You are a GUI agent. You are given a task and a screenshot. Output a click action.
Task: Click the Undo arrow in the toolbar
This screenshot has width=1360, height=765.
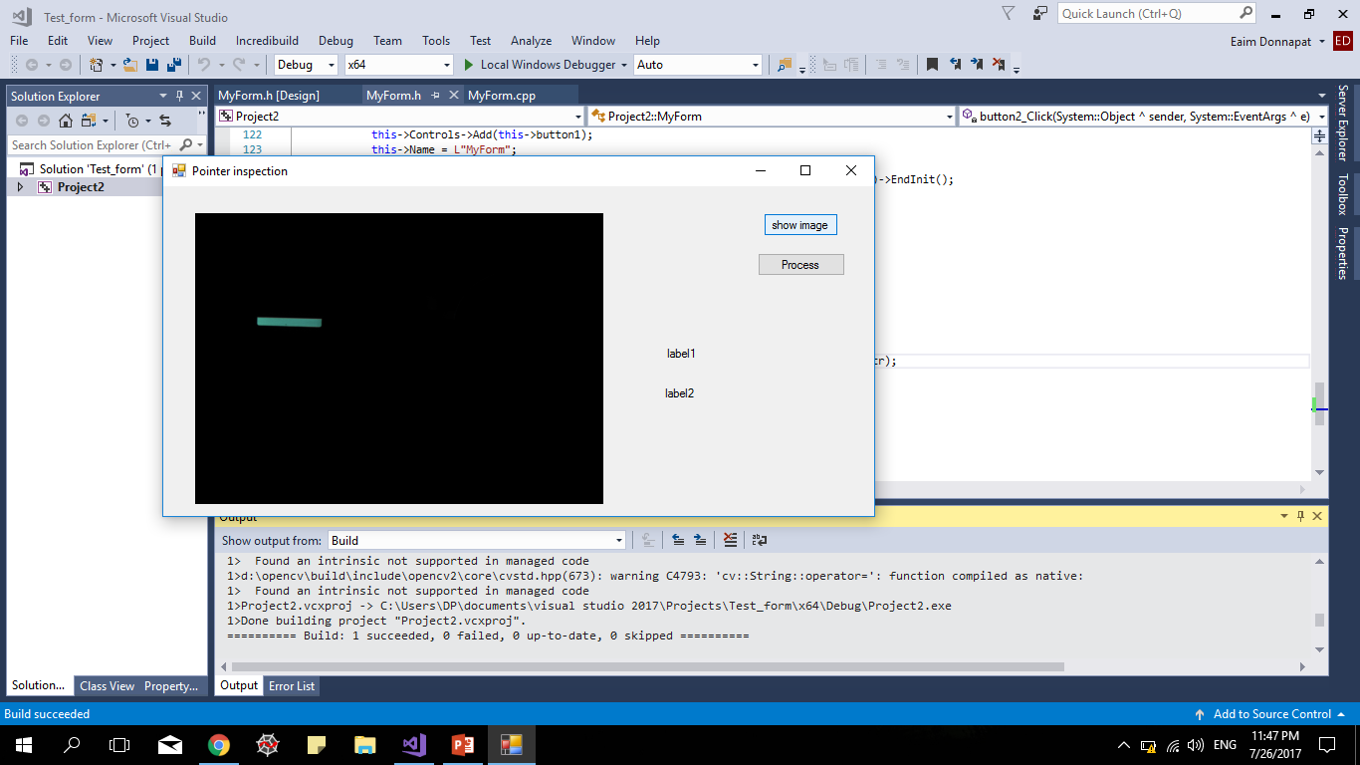pyautogui.click(x=204, y=65)
